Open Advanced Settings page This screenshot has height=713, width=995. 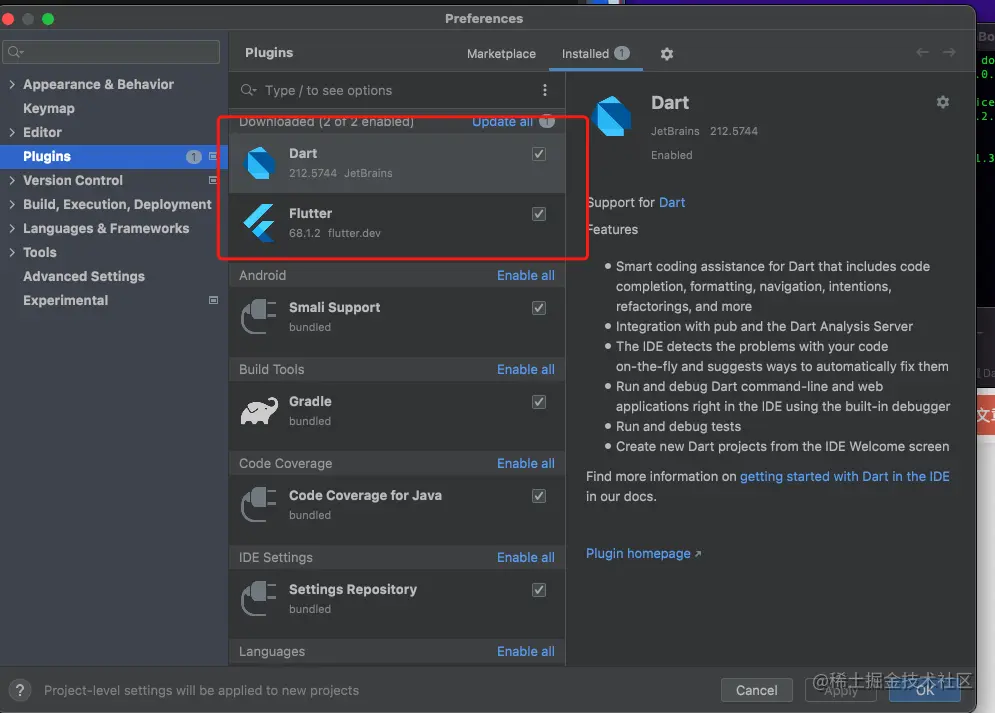84,277
